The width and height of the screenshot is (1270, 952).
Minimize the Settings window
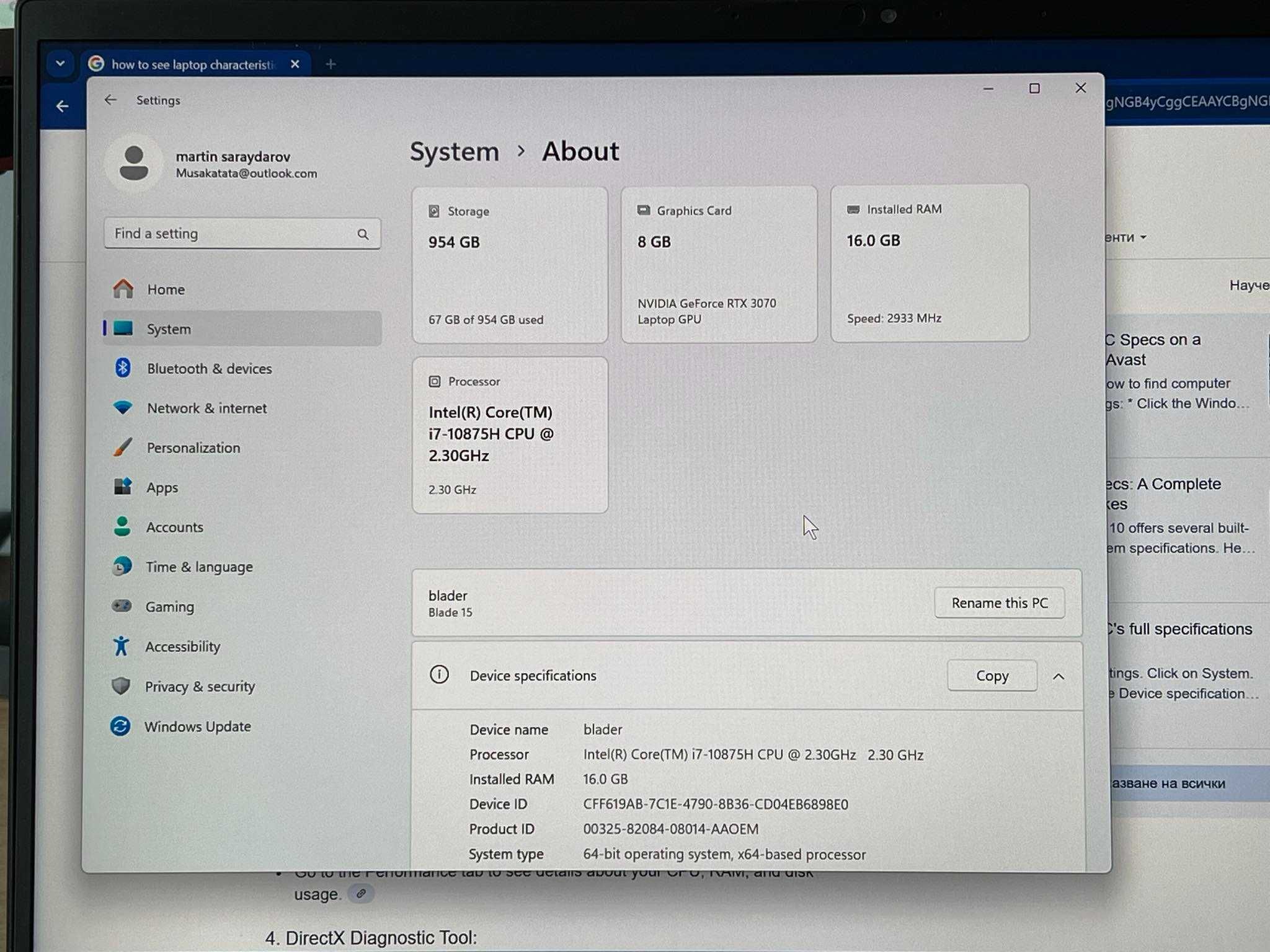pos(988,89)
